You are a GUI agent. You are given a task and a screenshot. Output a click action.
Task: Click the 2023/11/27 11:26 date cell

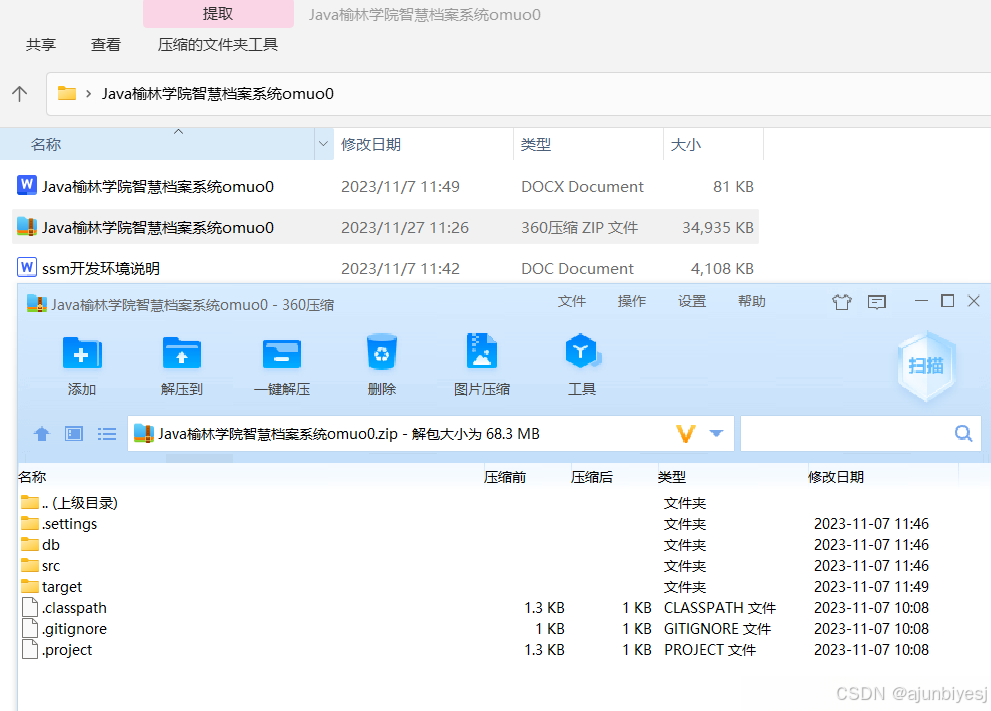coord(404,228)
